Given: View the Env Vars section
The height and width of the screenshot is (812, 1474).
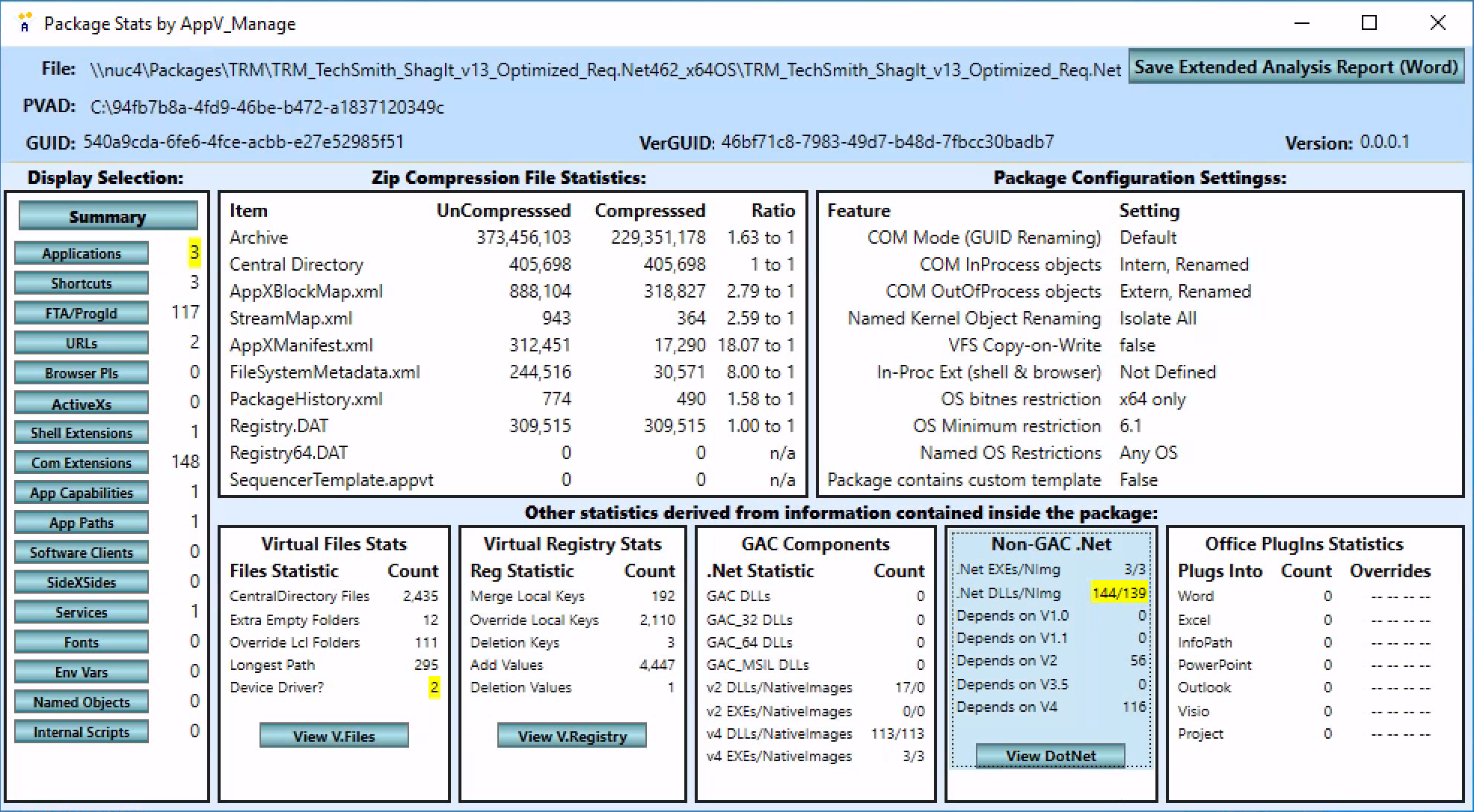Looking at the screenshot, I should 82,672.
